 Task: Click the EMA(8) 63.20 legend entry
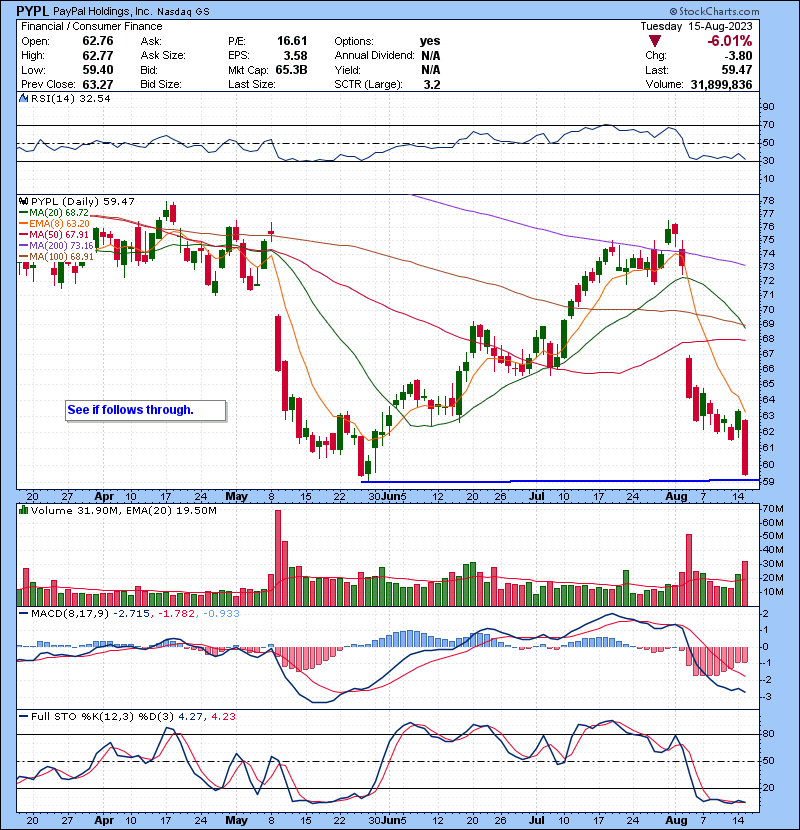[54, 224]
